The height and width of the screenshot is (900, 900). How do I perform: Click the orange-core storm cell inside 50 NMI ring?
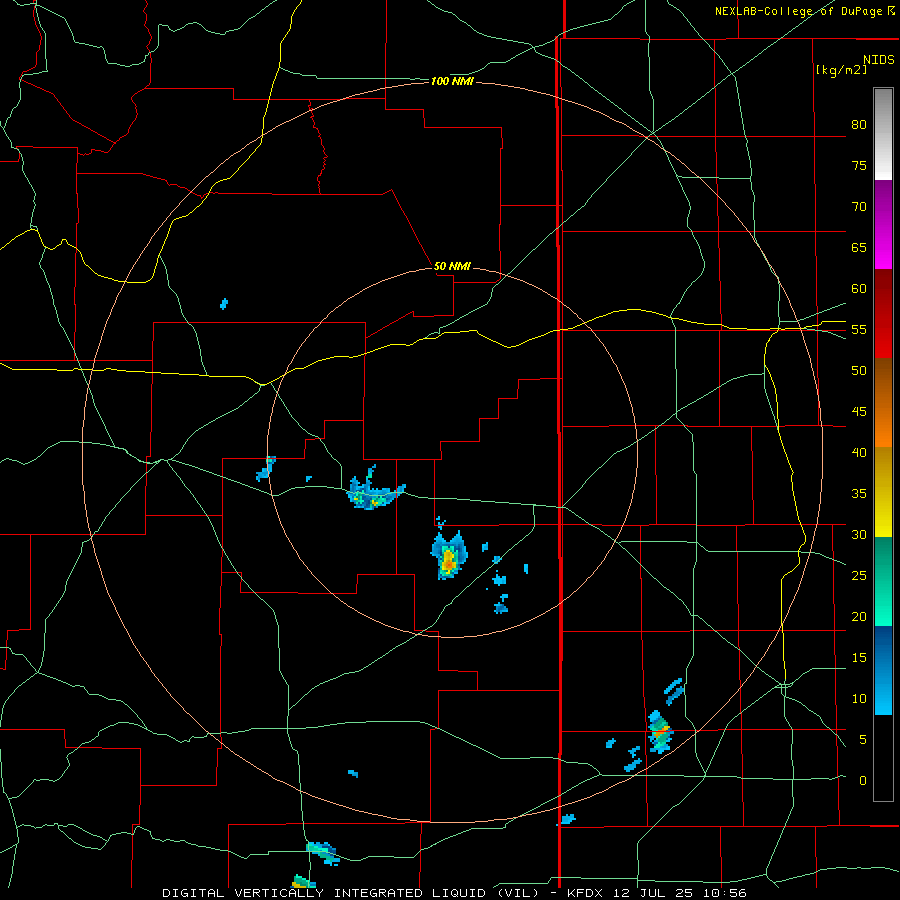448,556
